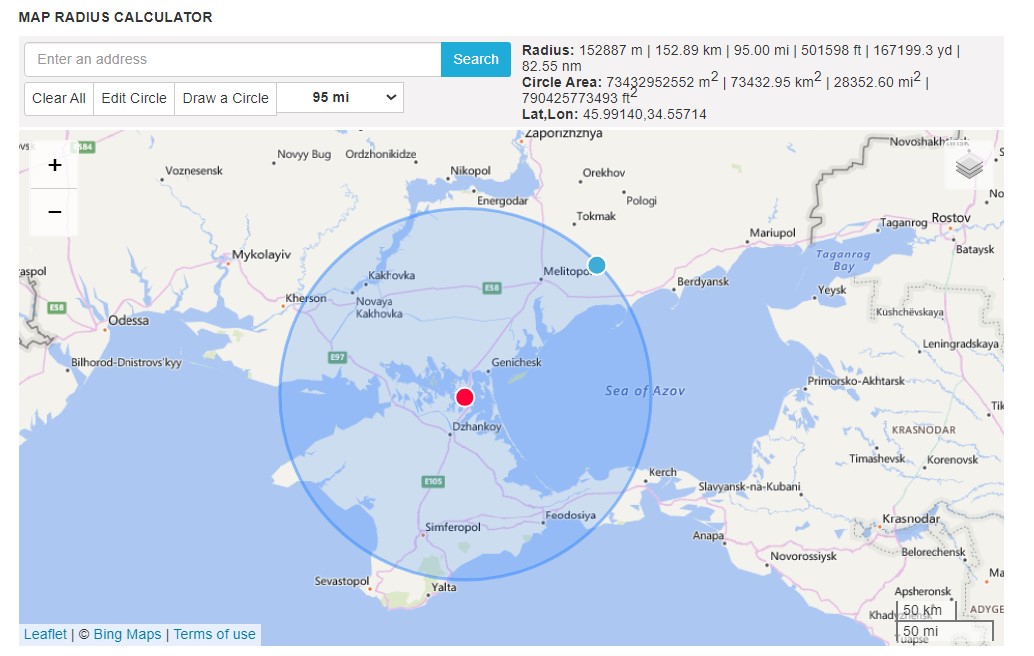Click the Yeysk town label

(832, 290)
